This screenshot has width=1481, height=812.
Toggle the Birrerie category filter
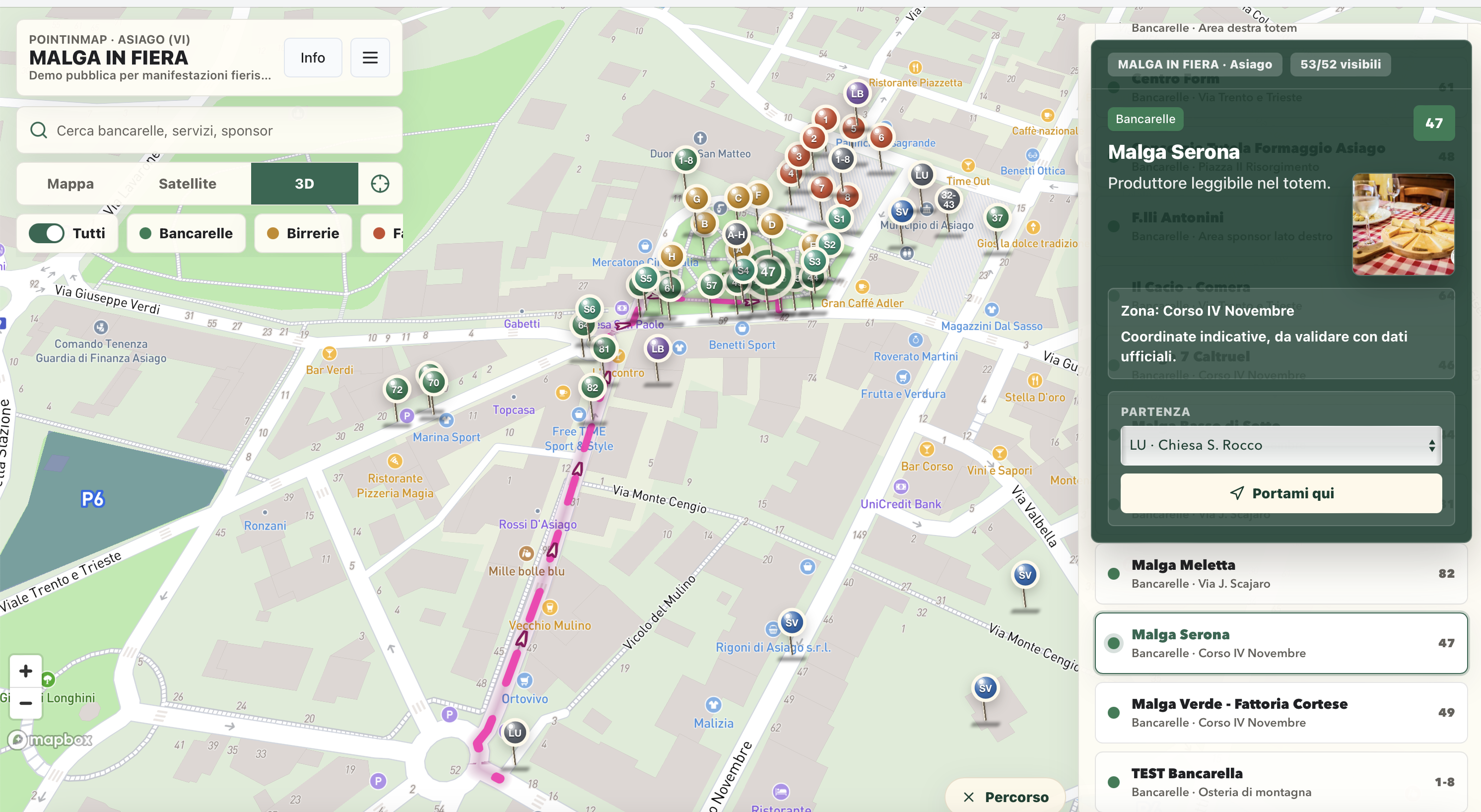pos(303,233)
